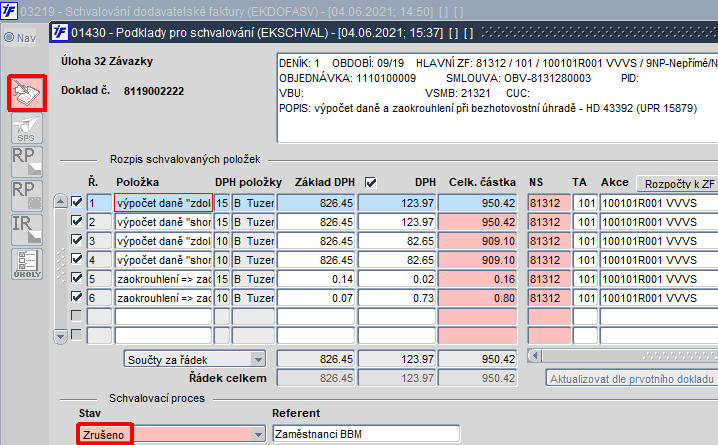Click the DPH rate 15 in row 5

click(222, 279)
